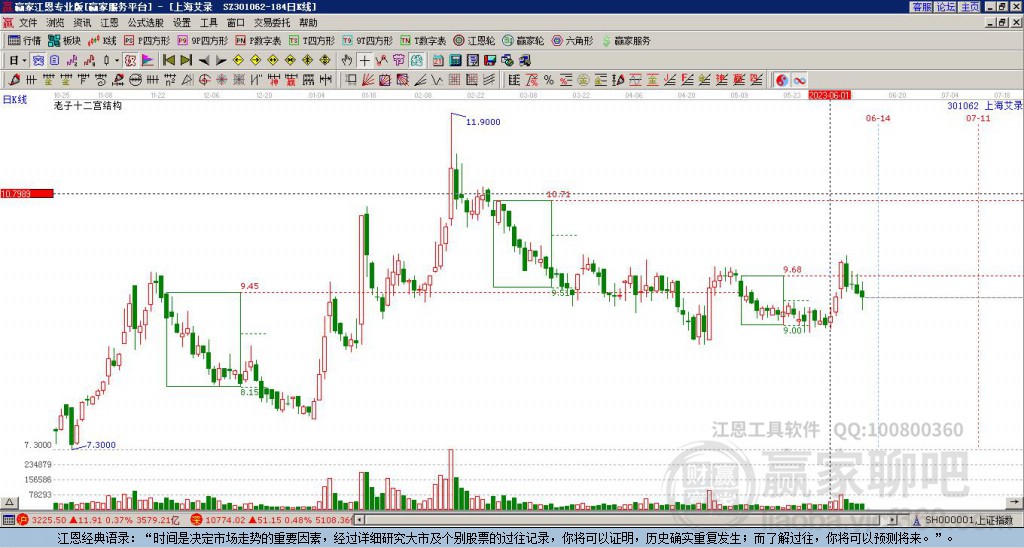Click the 主页 homepage link
Viewport: 1024px width, 548px height.
click(970, 7)
